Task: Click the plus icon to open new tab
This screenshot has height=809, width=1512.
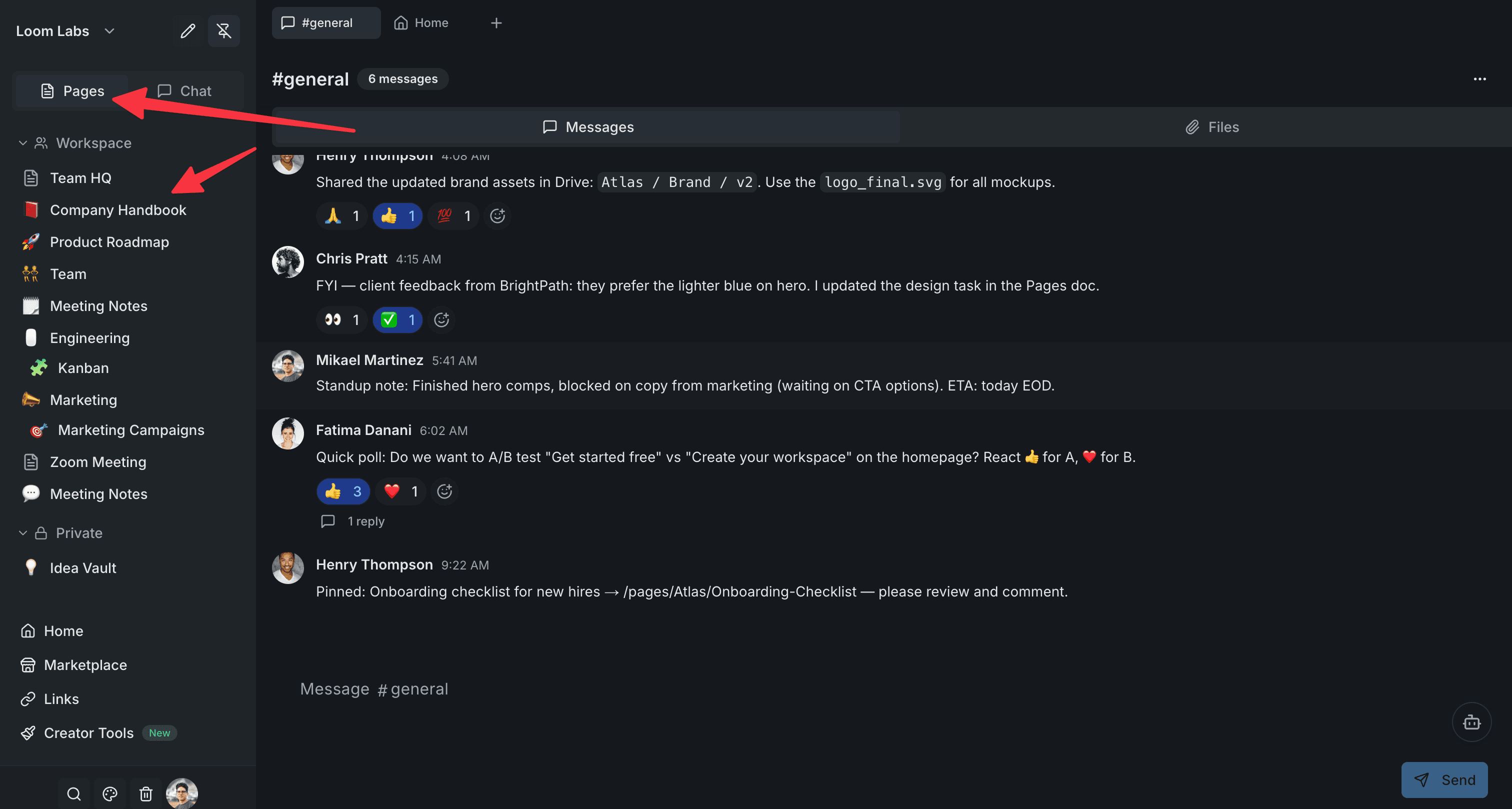Action: click(x=496, y=23)
